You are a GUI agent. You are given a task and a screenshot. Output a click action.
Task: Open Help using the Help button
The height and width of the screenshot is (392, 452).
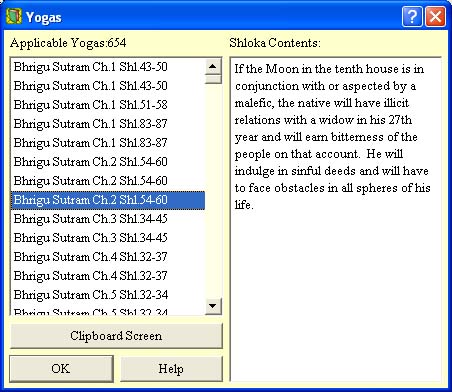(171, 369)
